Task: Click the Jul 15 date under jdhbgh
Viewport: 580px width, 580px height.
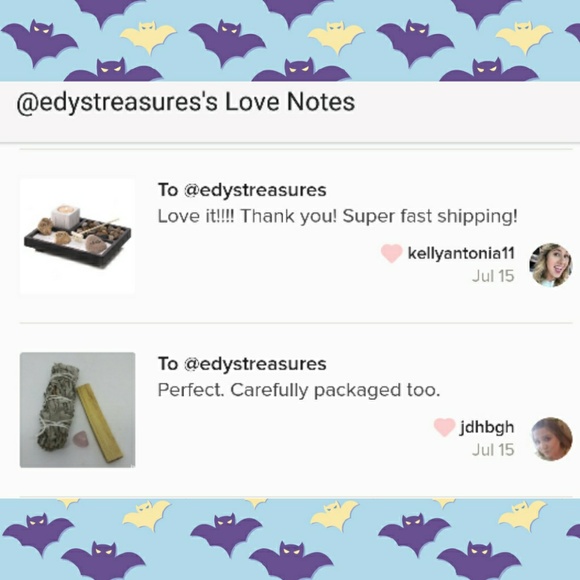Action: click(x=493, y=450)
